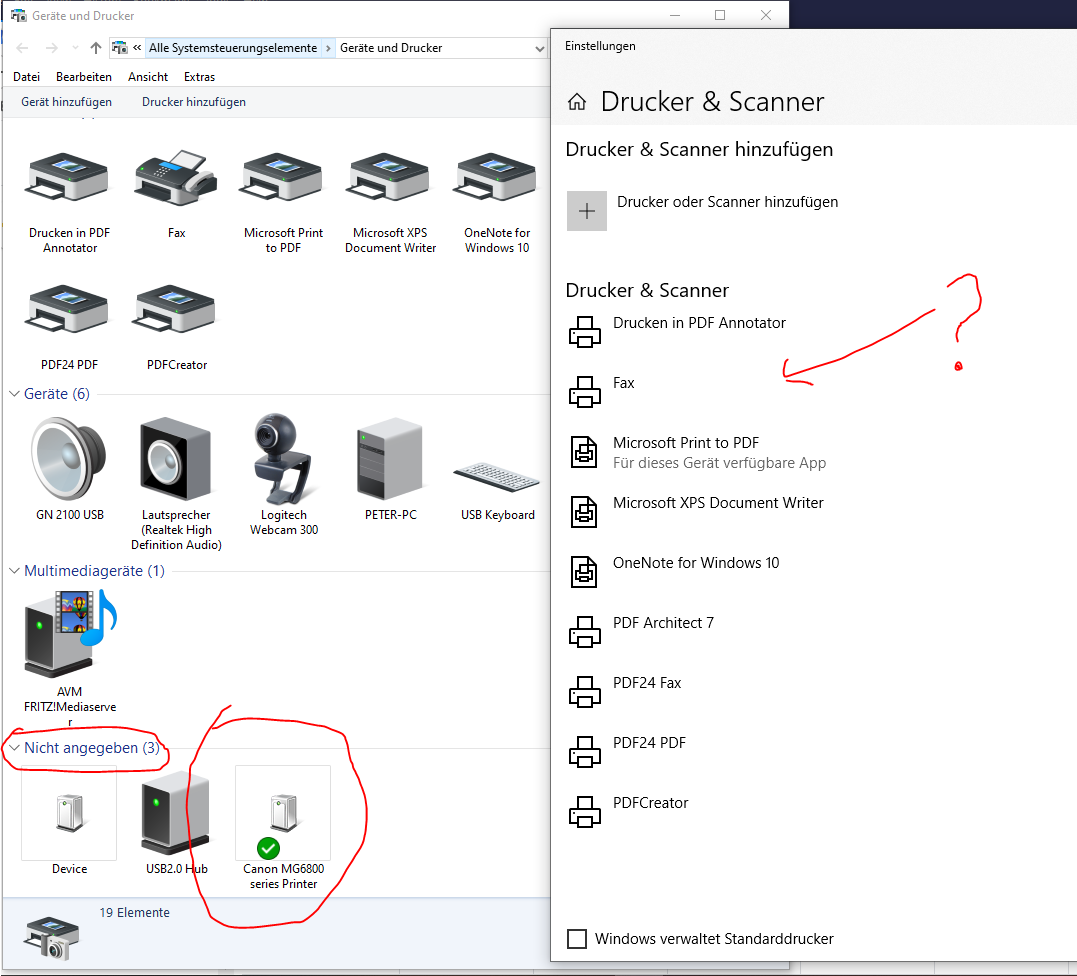
Task: Open the Ansicht menu
Action: pos(148,77)
